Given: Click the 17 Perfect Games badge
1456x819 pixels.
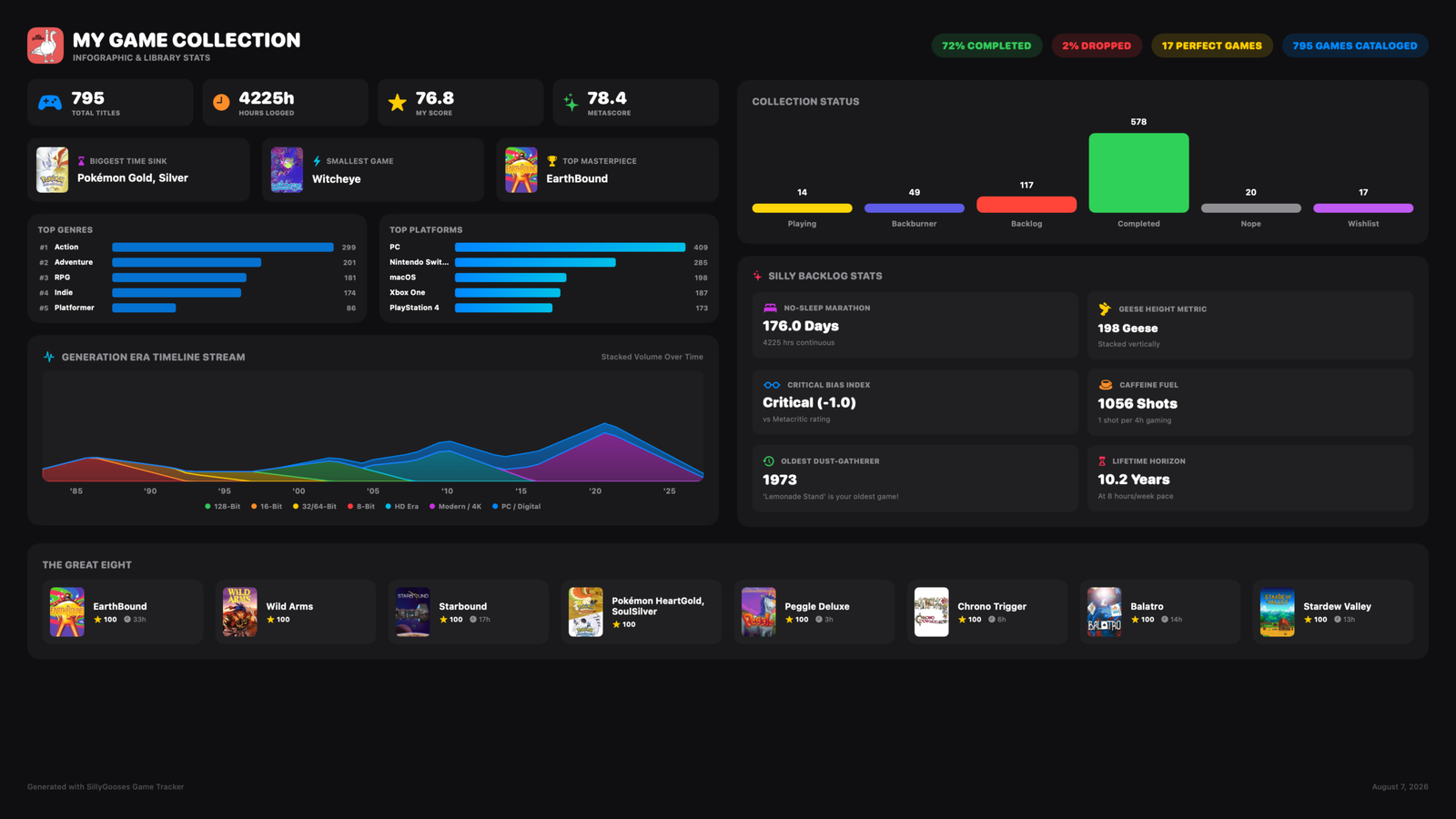Looking at the screenshot, I should coord(1211,45).
